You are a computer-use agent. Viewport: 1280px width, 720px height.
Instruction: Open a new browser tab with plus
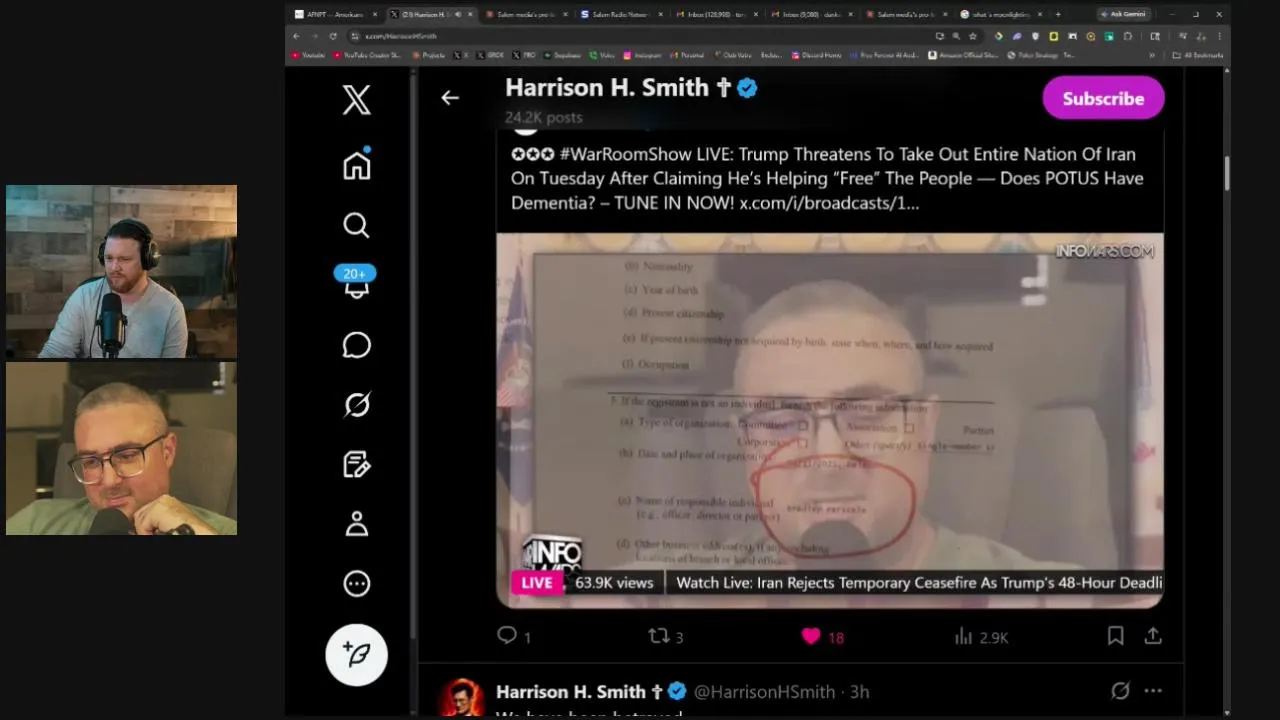[1058, 14]
